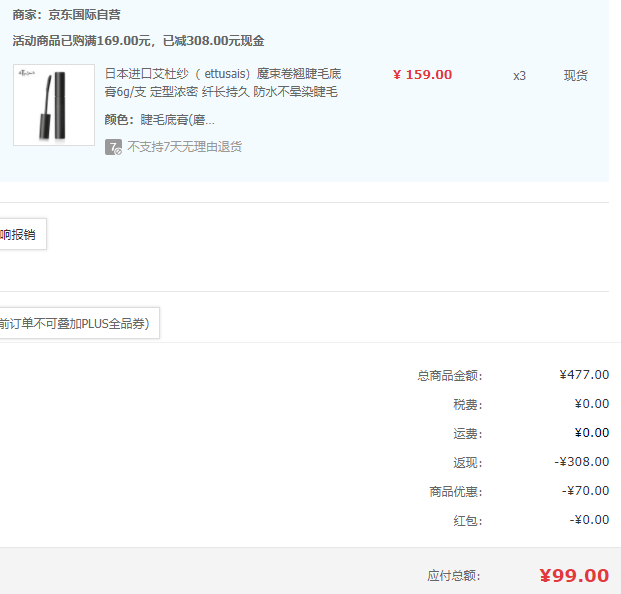Viewport: 621px width, 594px height.
Task: Open the 日本进口艾杜纱 product title link
Action: click(x=223, y=83)
